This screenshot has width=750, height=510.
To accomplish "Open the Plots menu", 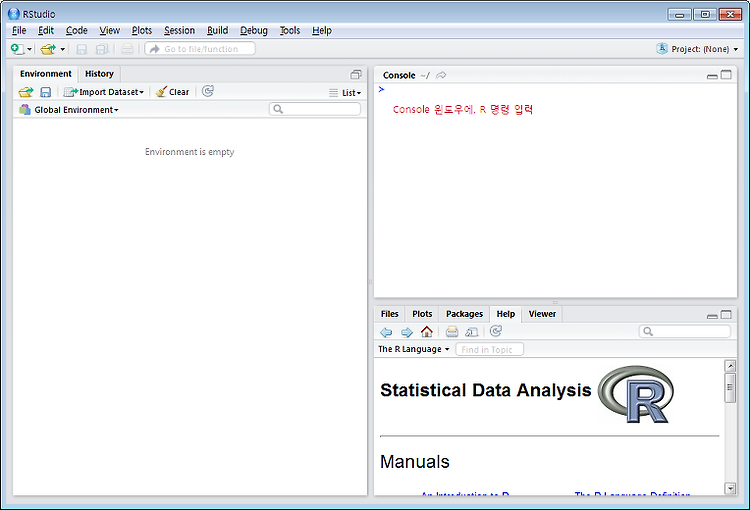I will [142, 30].
